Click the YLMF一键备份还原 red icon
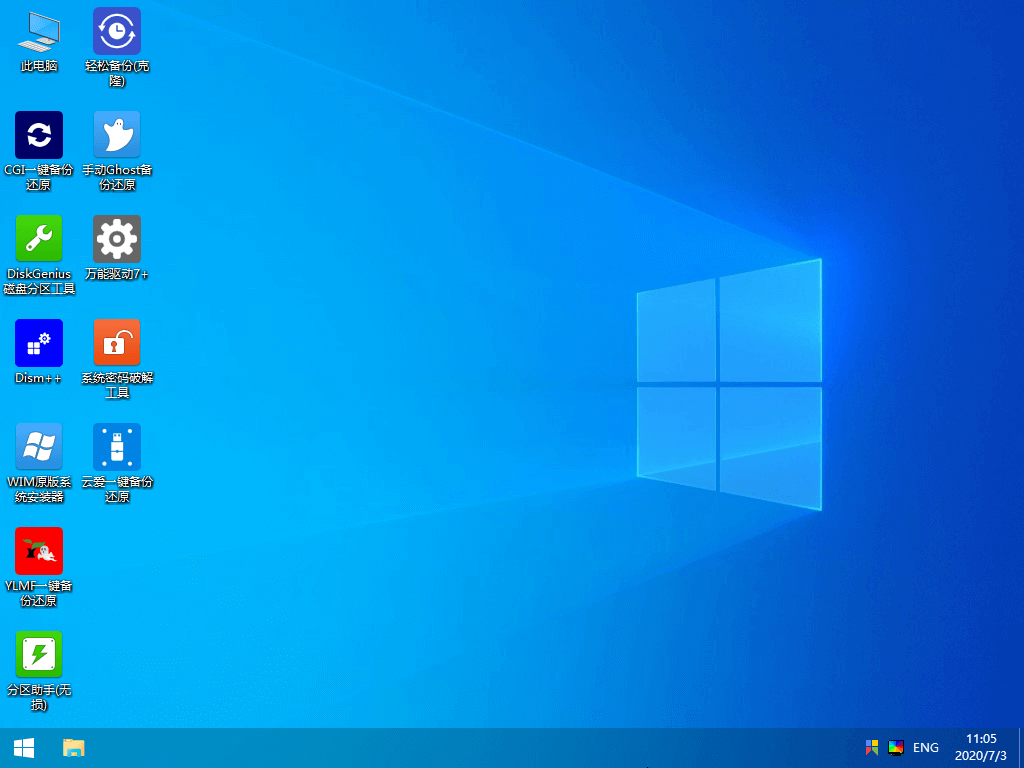Screen dimensions: 1024x768 coord(39,552)
